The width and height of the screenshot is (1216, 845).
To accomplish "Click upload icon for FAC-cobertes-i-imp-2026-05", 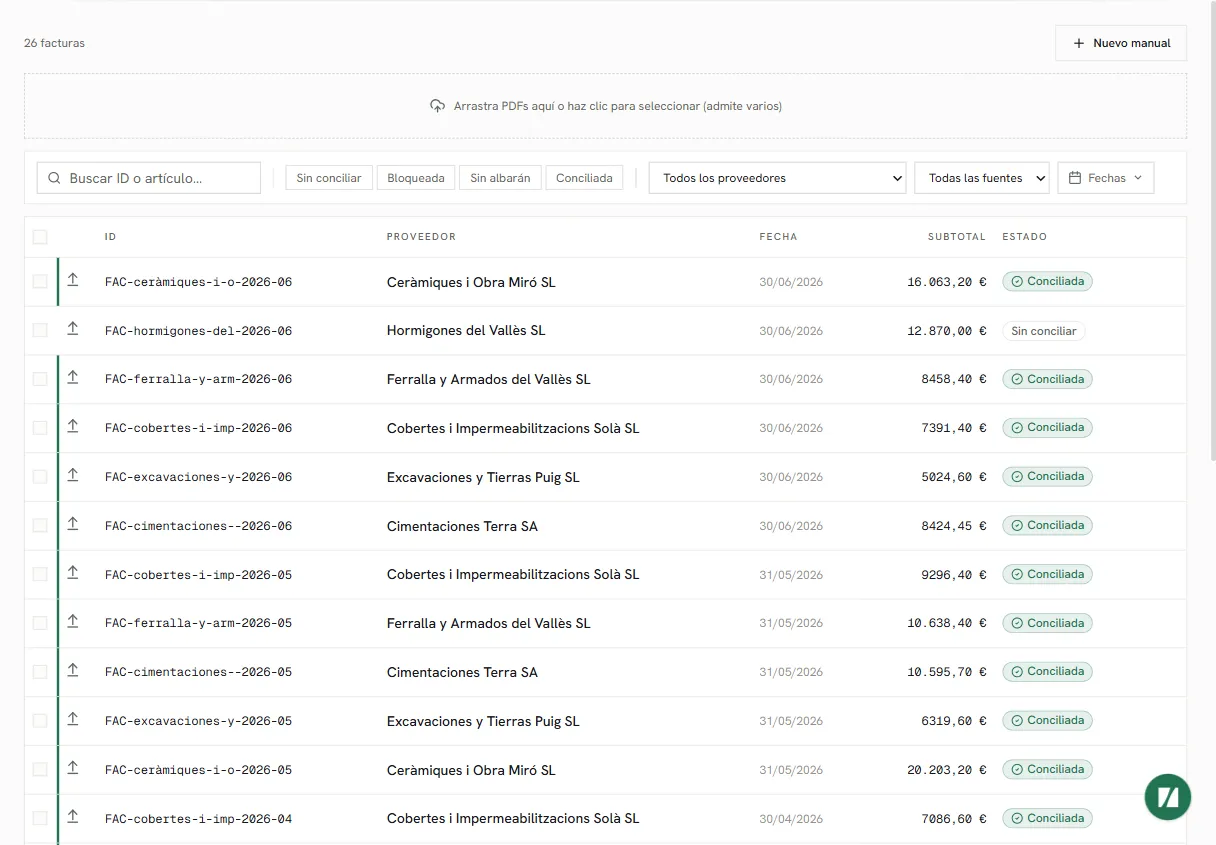I will tap(73, 573).
